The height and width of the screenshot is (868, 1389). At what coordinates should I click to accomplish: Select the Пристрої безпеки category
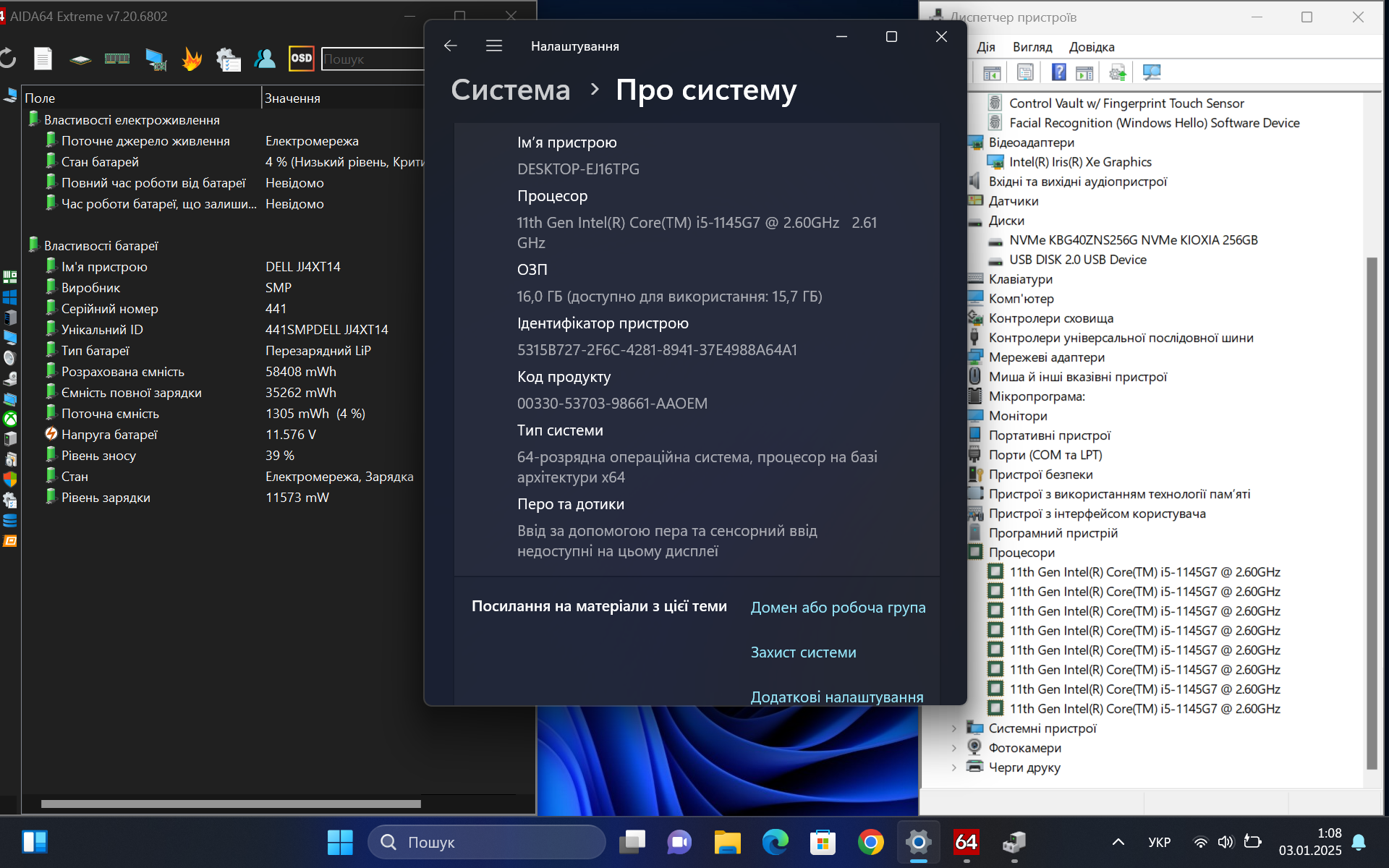coord(1040,475)
